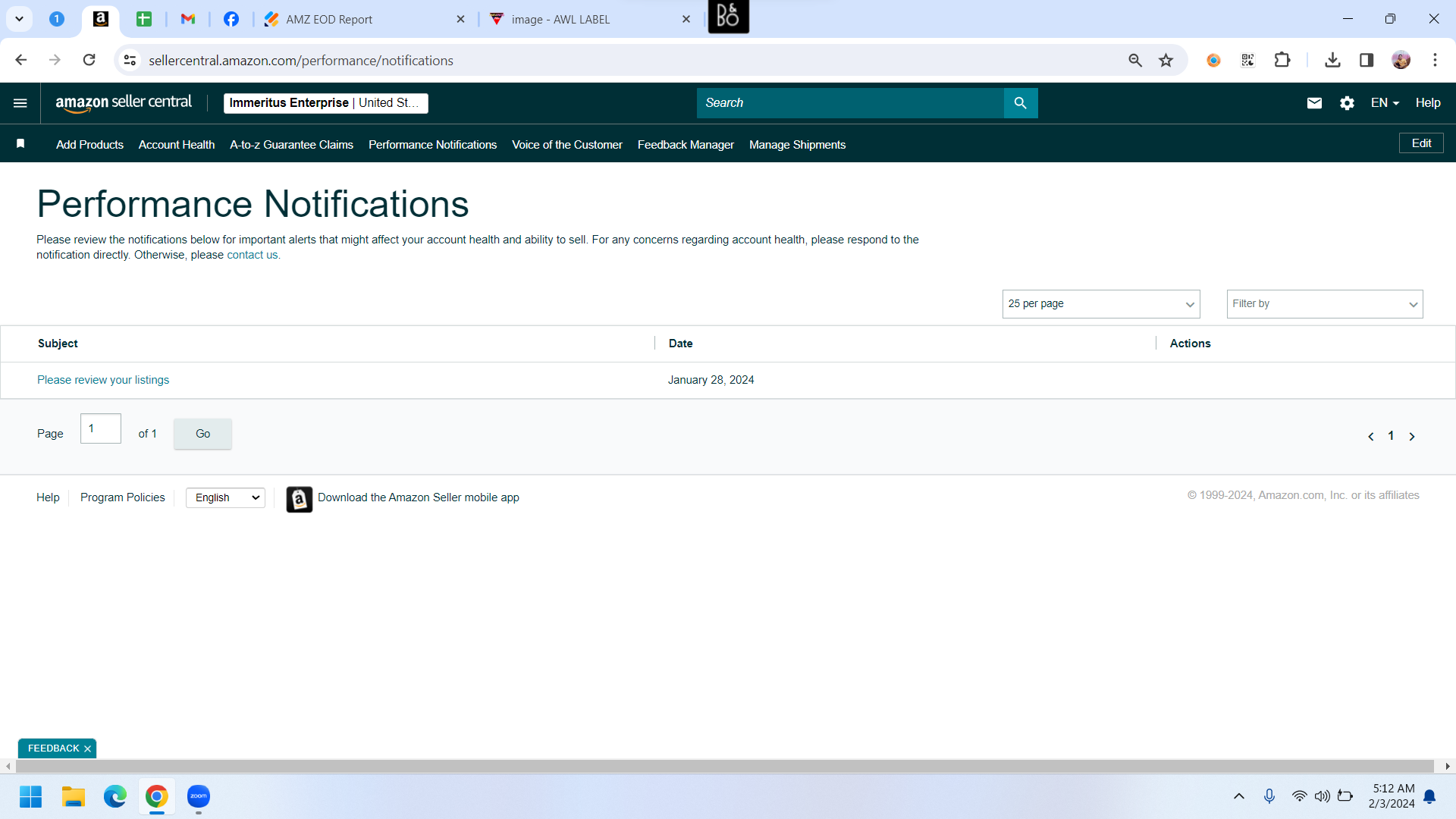This screenshot has height=819, width=1456.
Task: Click the FEEDBACK tab label
Action: tap(53, 748)
